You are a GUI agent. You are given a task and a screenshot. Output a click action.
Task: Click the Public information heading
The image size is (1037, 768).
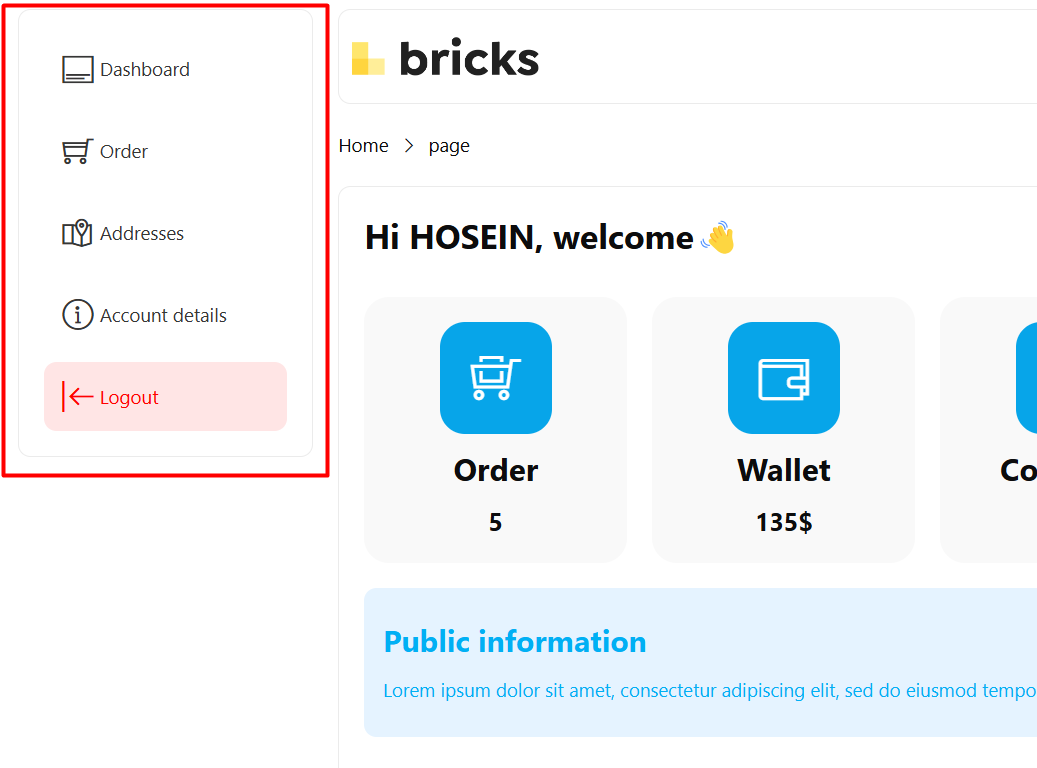(515, 642)
